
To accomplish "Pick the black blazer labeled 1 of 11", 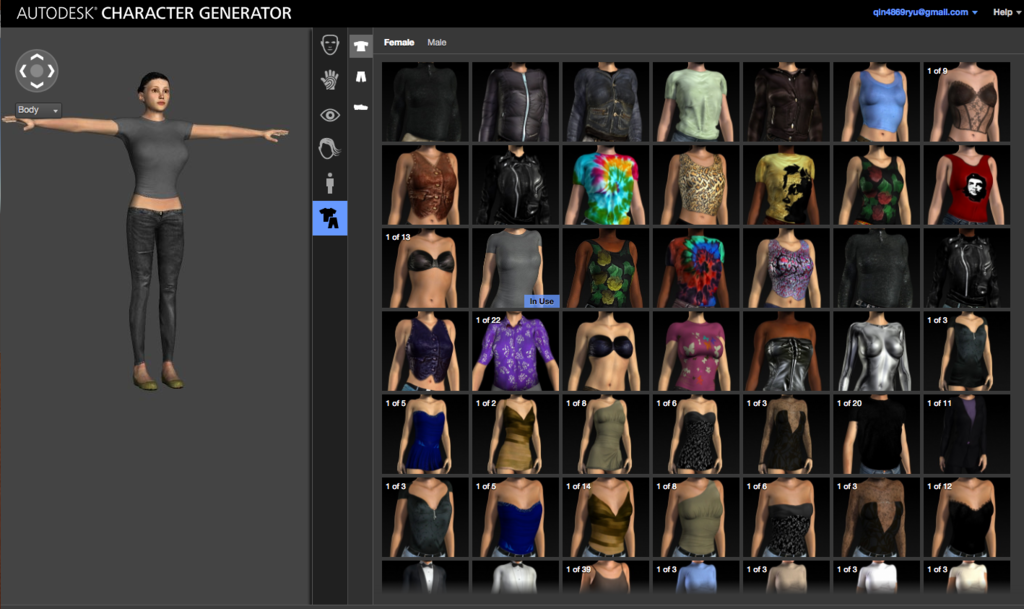I will click(x=967, y=435).
